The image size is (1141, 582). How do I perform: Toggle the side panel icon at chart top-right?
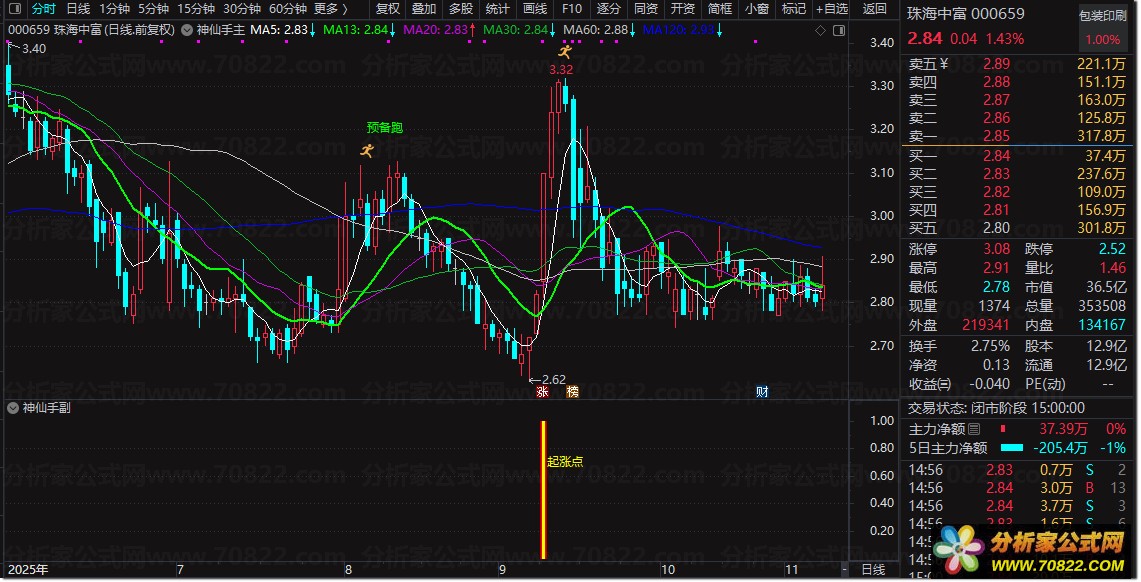point(838,30)
